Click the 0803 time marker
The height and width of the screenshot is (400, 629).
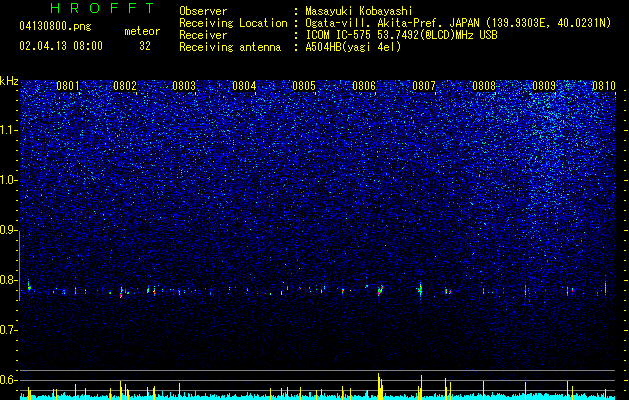coord(184,86)
